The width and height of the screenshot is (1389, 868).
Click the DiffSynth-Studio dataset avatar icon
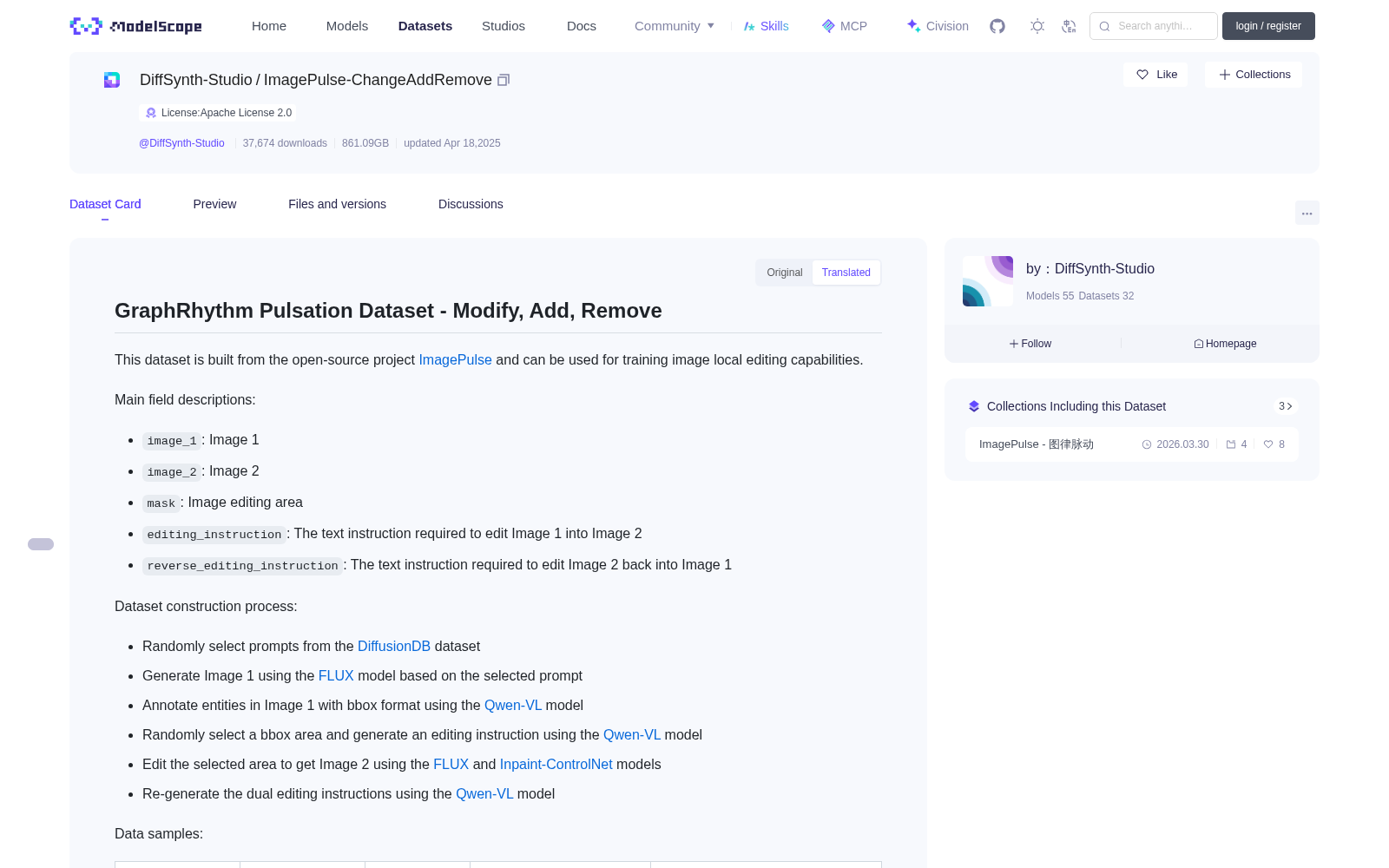(x=112, y=80)
